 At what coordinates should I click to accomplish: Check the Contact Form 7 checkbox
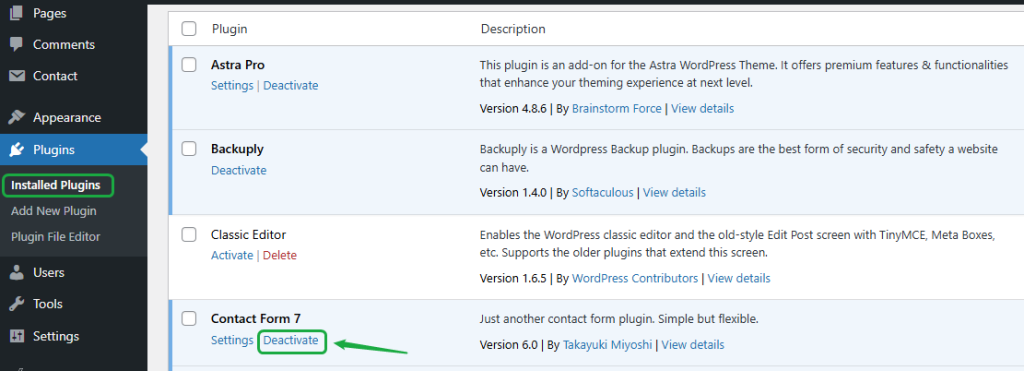189,319
